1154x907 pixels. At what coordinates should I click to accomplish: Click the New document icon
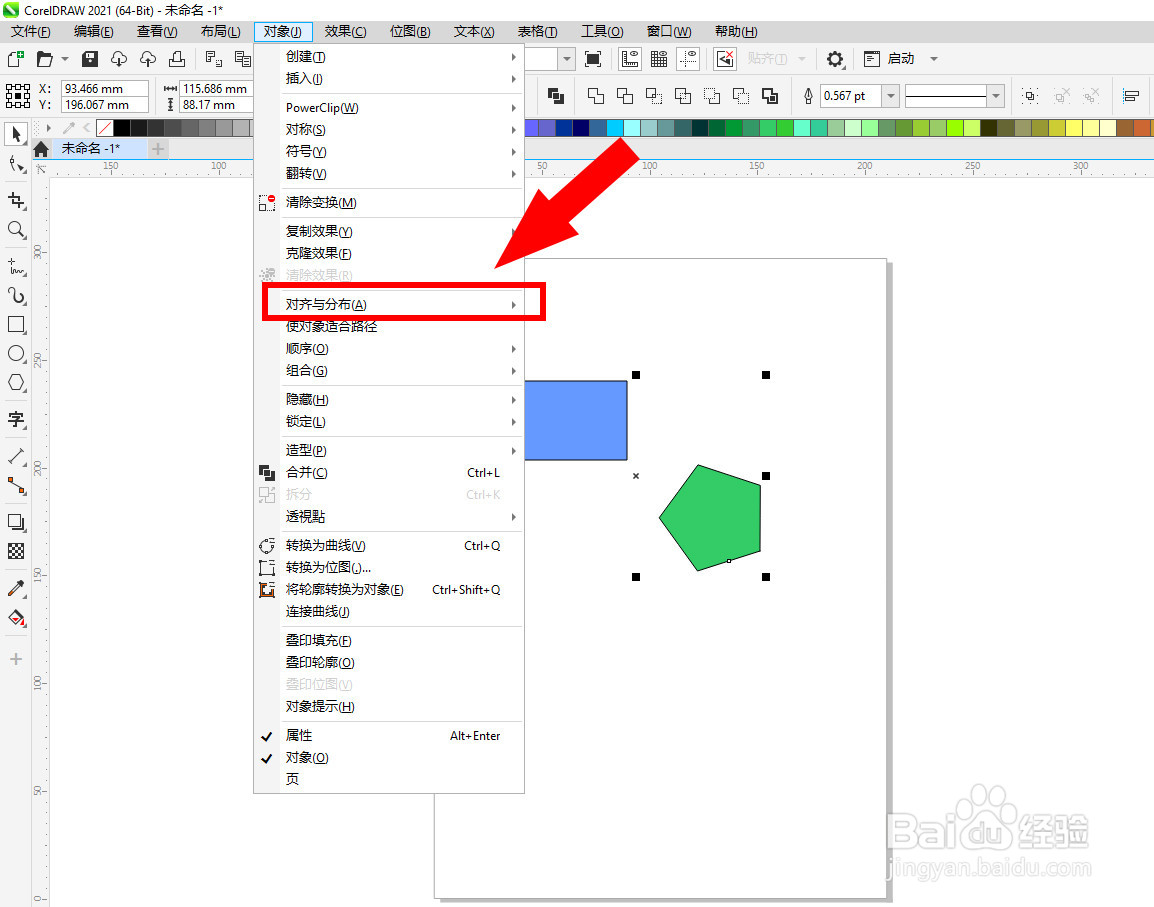click(x=15, y=59)
